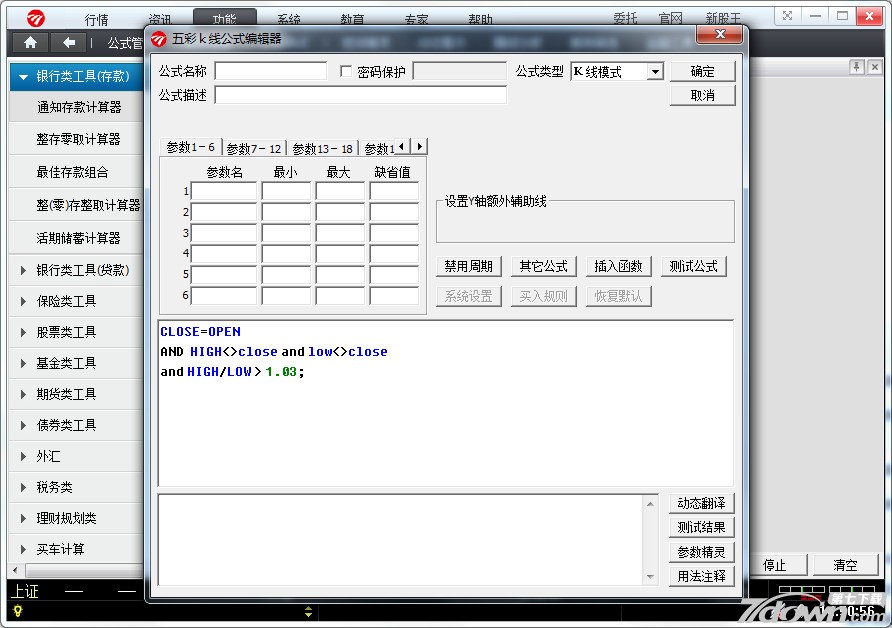Click the back arrow icon in toolbar
892x628 pixels.
tap(69, 42)
